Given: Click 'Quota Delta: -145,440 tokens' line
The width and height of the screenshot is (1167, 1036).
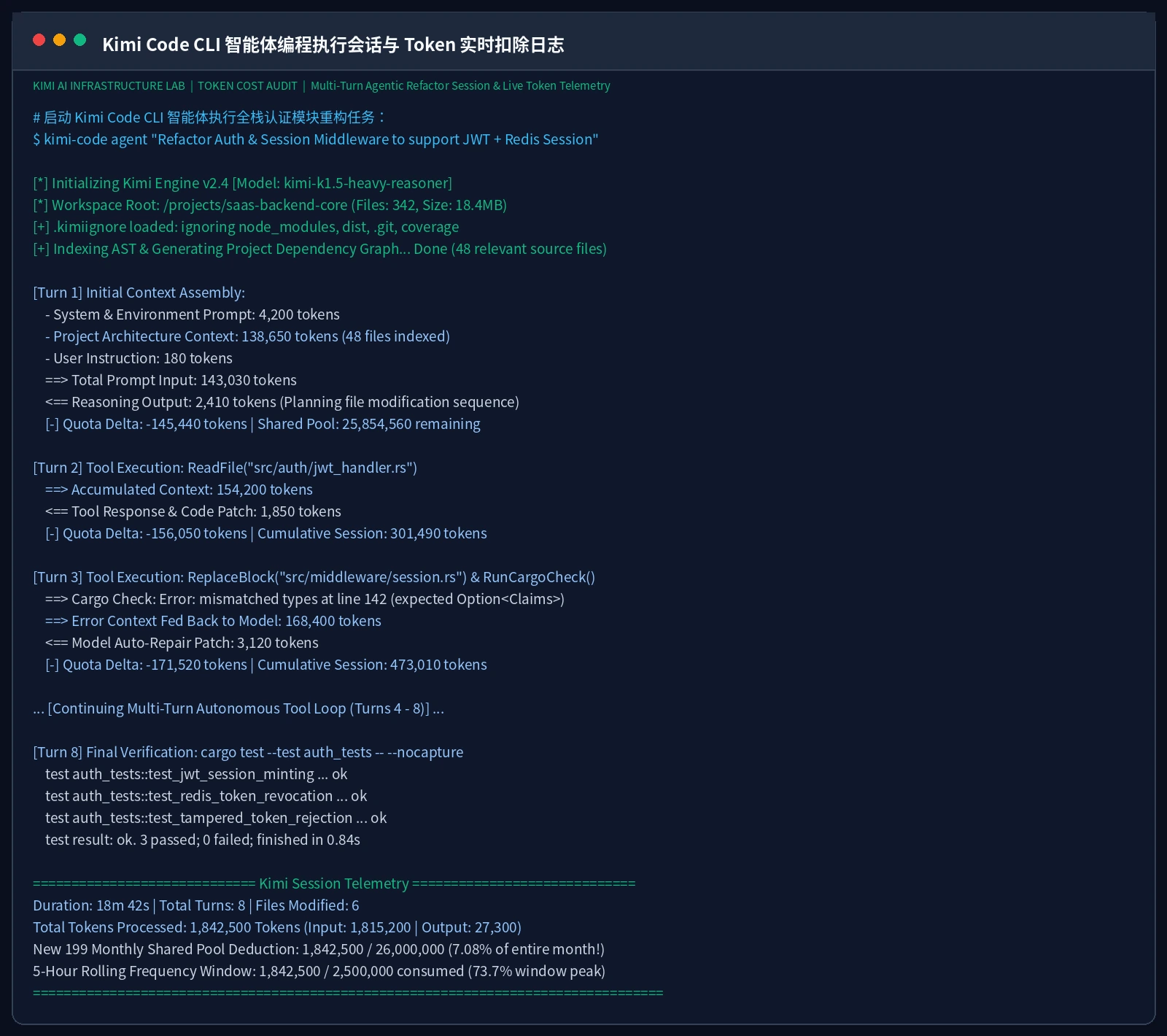Looking at the screenshot, I should (x=263, y=424).
